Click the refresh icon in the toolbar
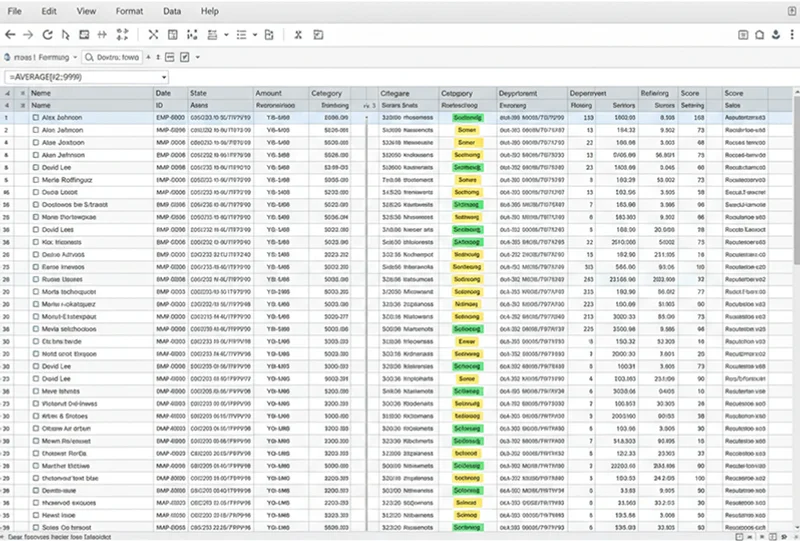This screenshot has width=800, height=541. pos(47,35)
